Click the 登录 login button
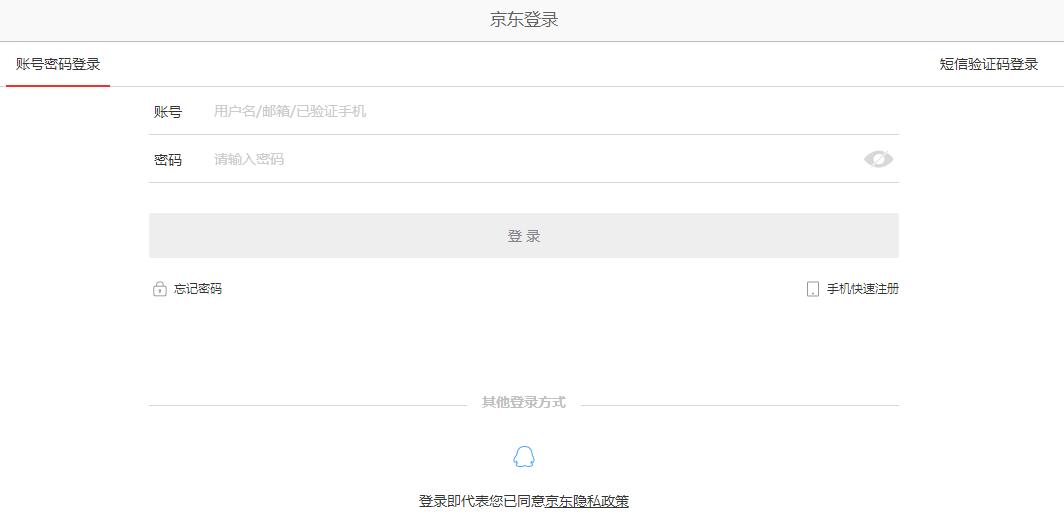1064x532 pixels. 524,235
